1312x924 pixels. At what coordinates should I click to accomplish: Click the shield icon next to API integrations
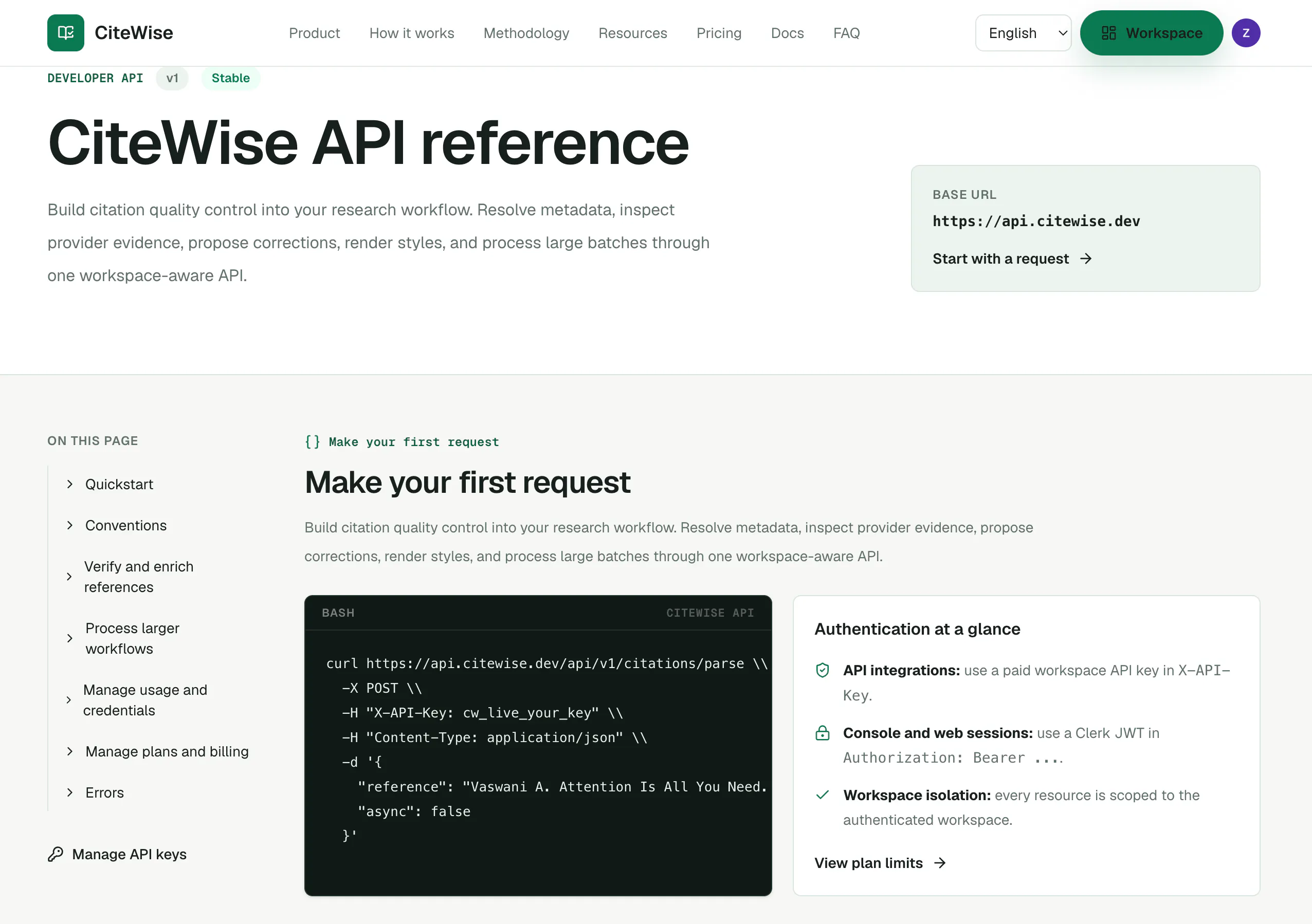coord(822,671)
